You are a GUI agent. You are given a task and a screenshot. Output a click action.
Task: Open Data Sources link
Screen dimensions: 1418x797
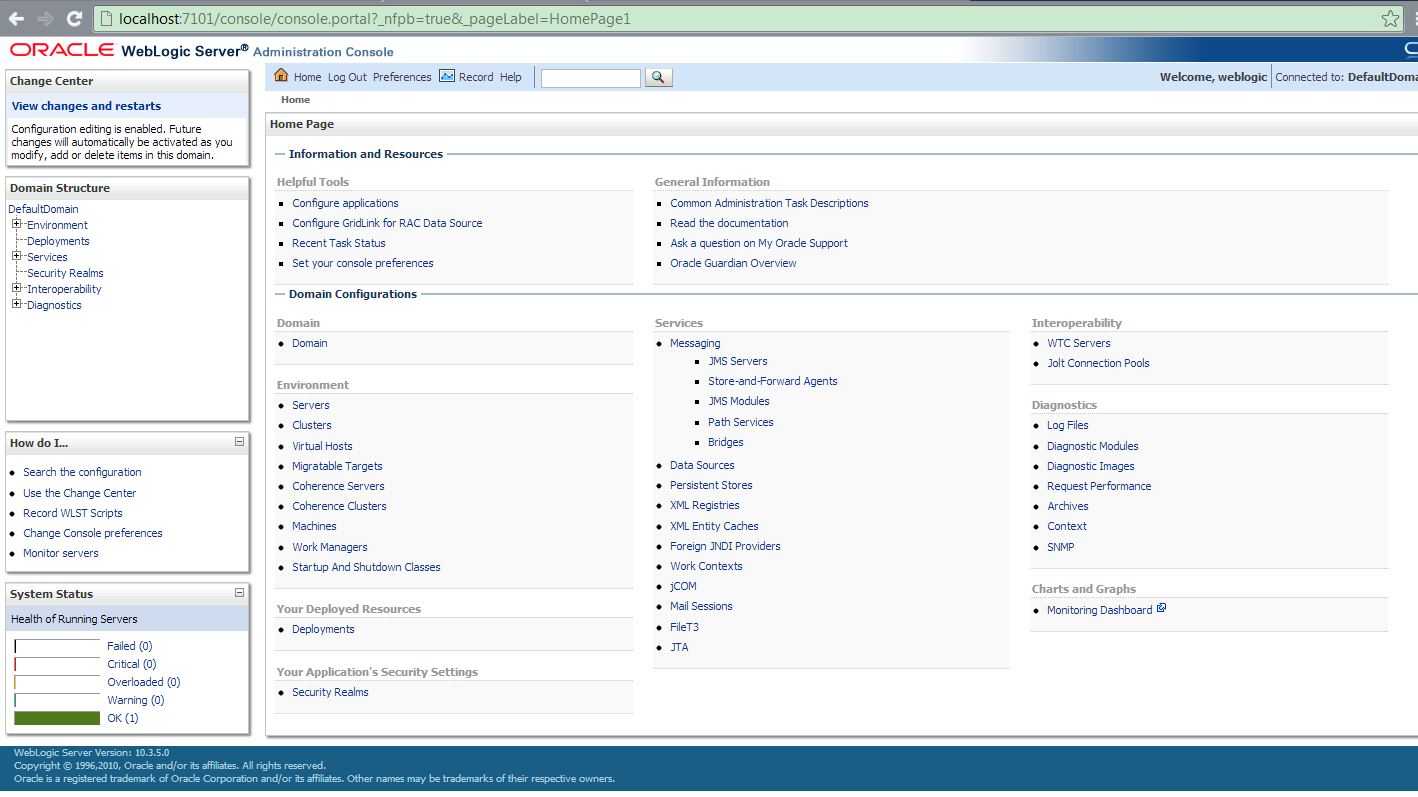[702, 465]
